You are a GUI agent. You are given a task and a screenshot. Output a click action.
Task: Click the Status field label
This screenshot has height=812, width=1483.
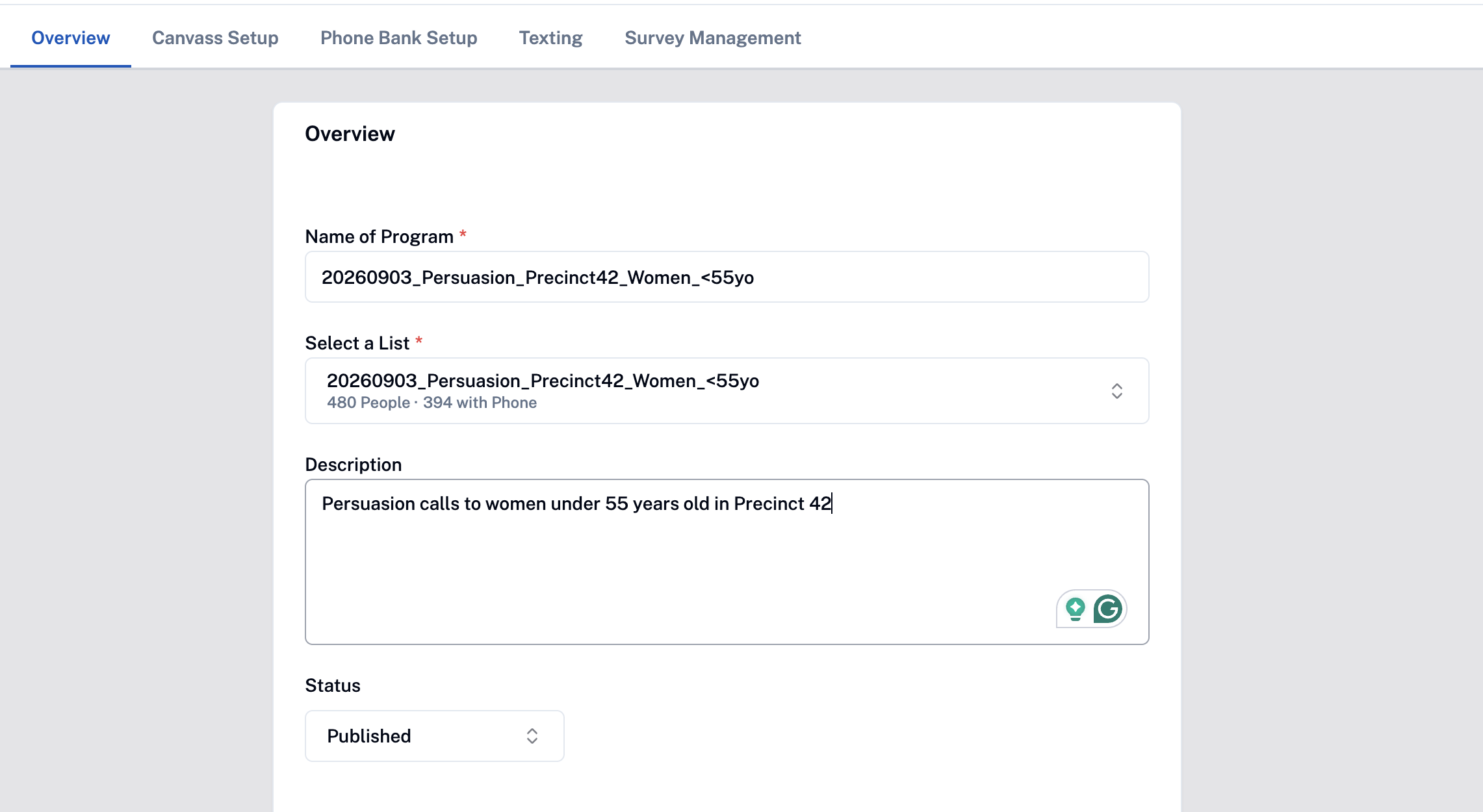tap(332, 685)
